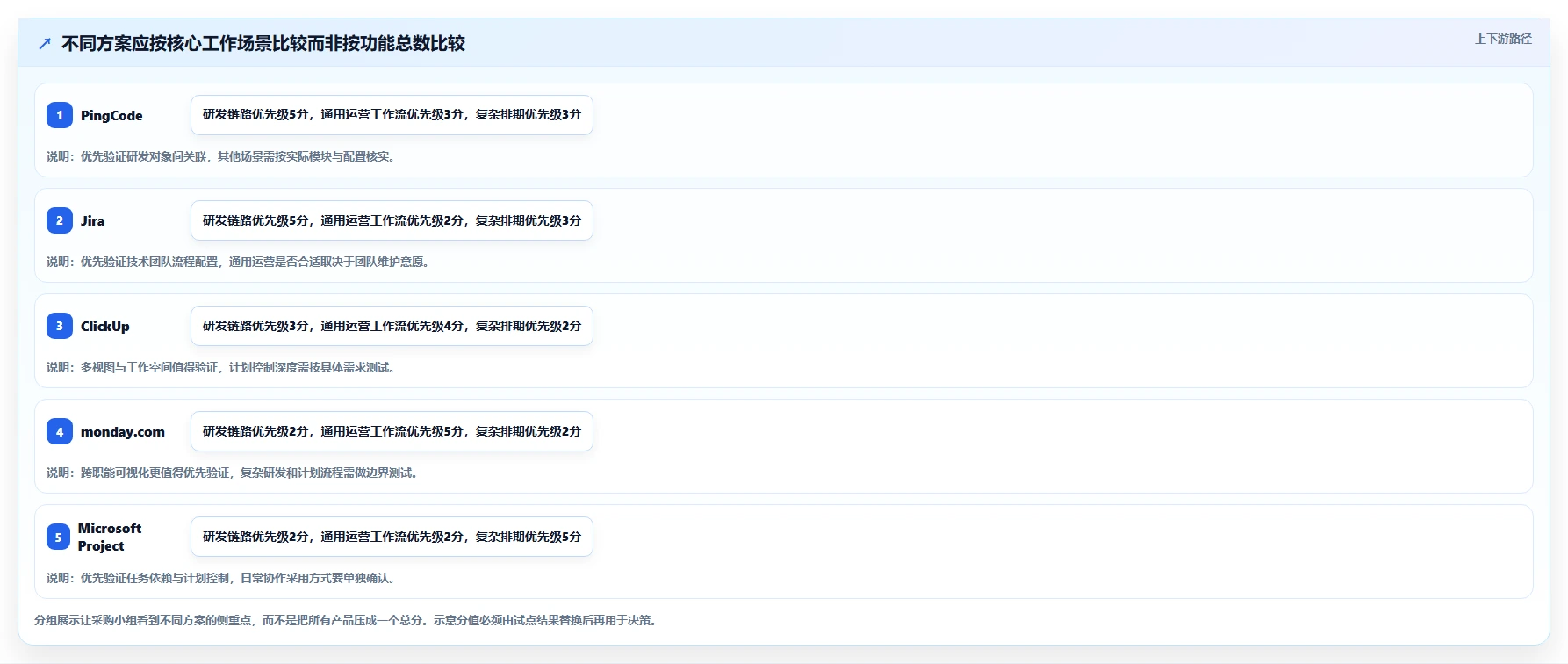The width and height of the screenshot is (1568, 664).
Task: Click Microsoft Project's score box with 复杂排期优先级5分
Action: tap(392, 537)
